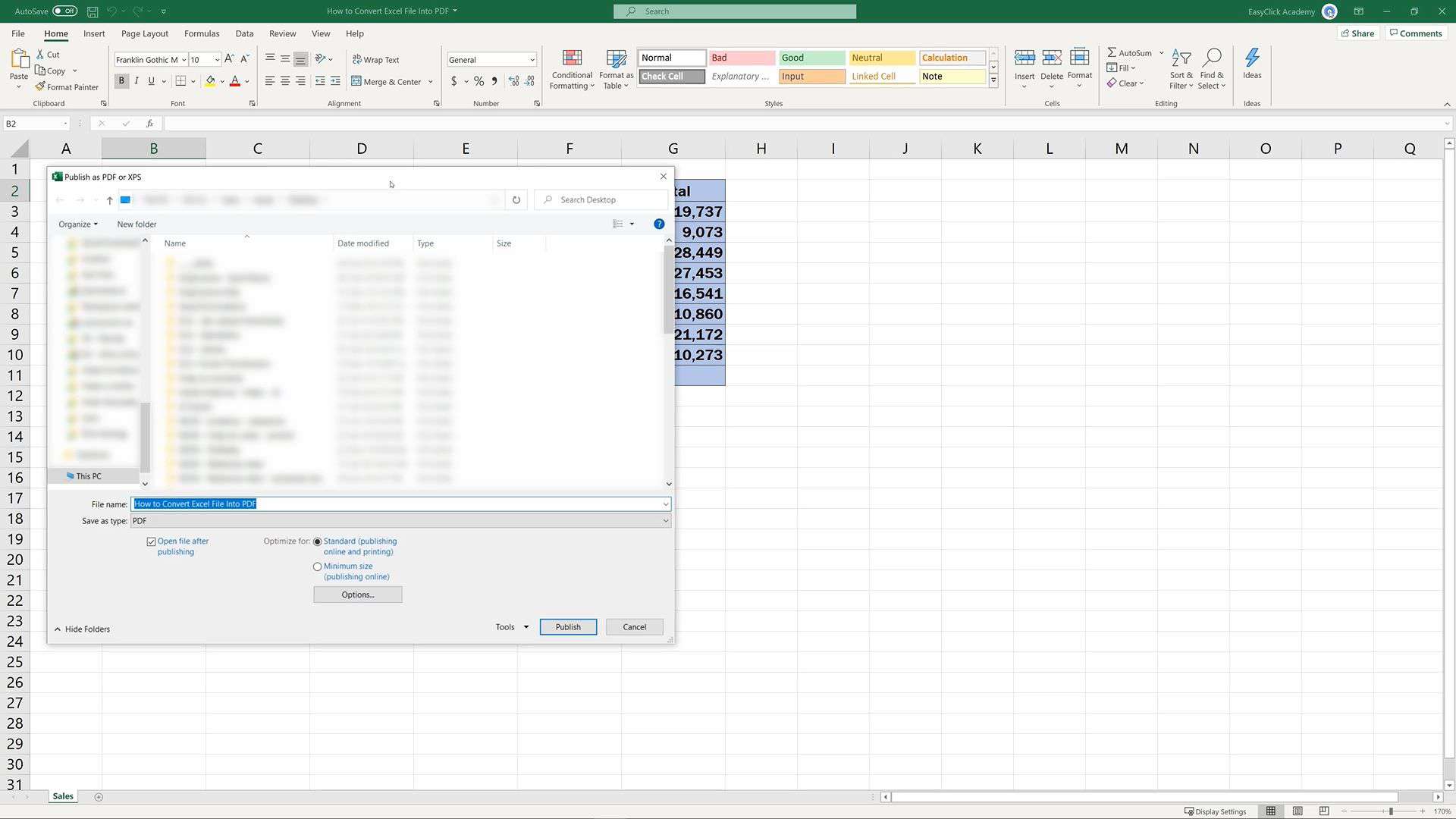Image resolution: width=1456 pixels, height=819 pixels.
Task: Apply Percent Style number format
Action: (479, 81)
